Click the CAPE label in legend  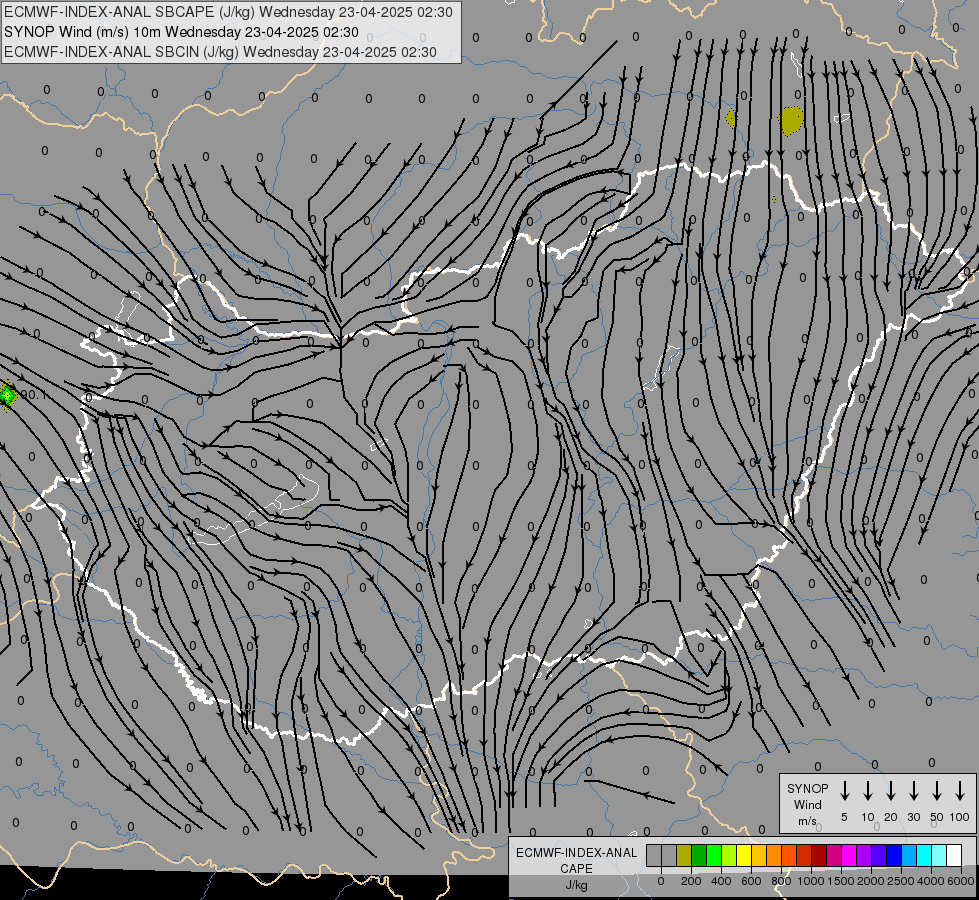click(576, 869)
